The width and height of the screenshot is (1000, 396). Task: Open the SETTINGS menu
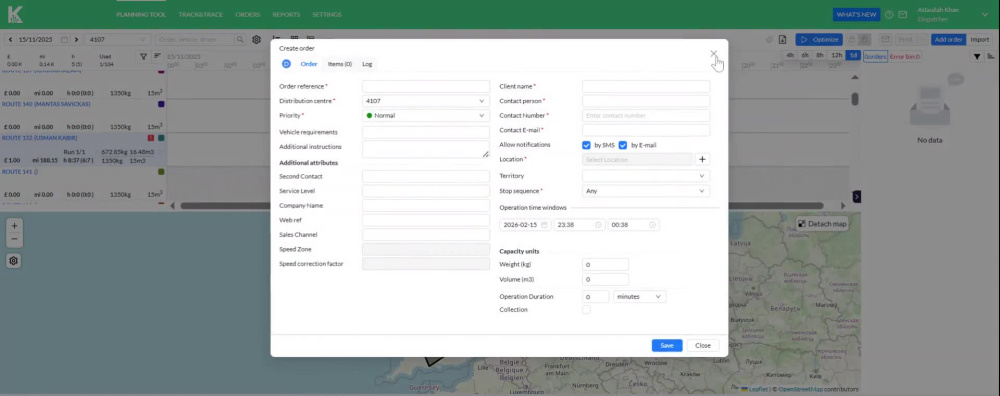[327, 14]
